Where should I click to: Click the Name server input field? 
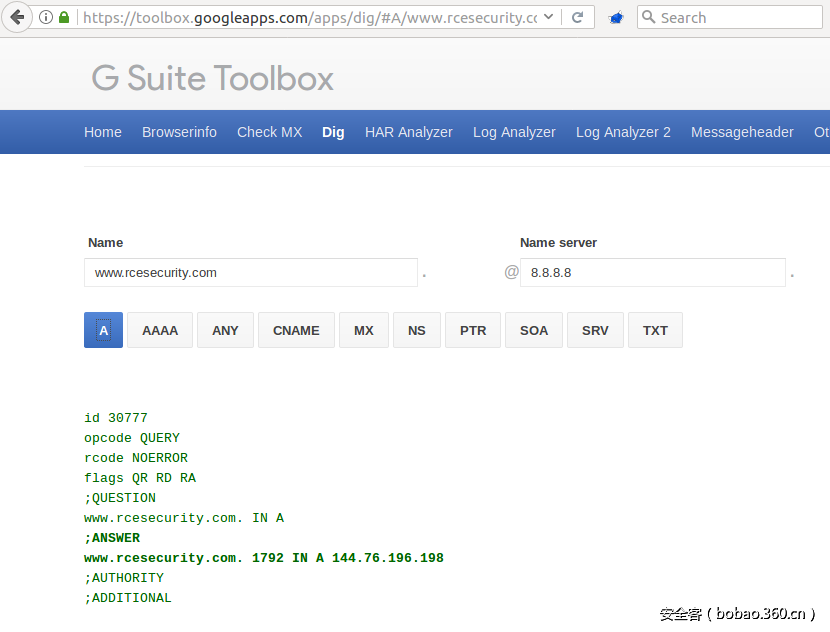point(652,271)
